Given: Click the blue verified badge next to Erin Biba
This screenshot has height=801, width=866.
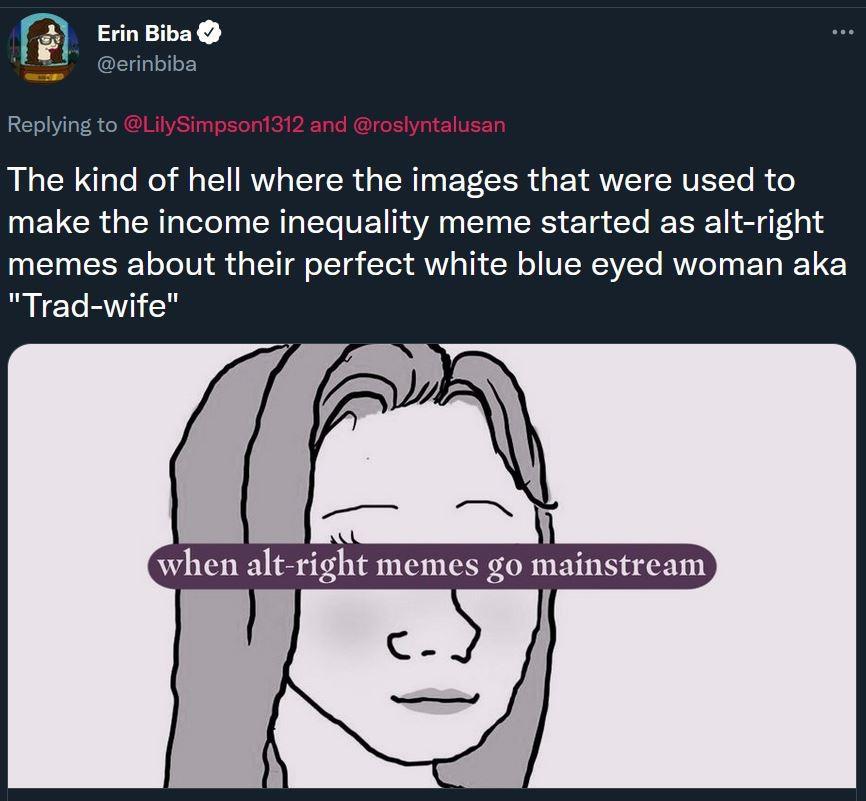Looking at the screenshot, I should pos(208,32).
